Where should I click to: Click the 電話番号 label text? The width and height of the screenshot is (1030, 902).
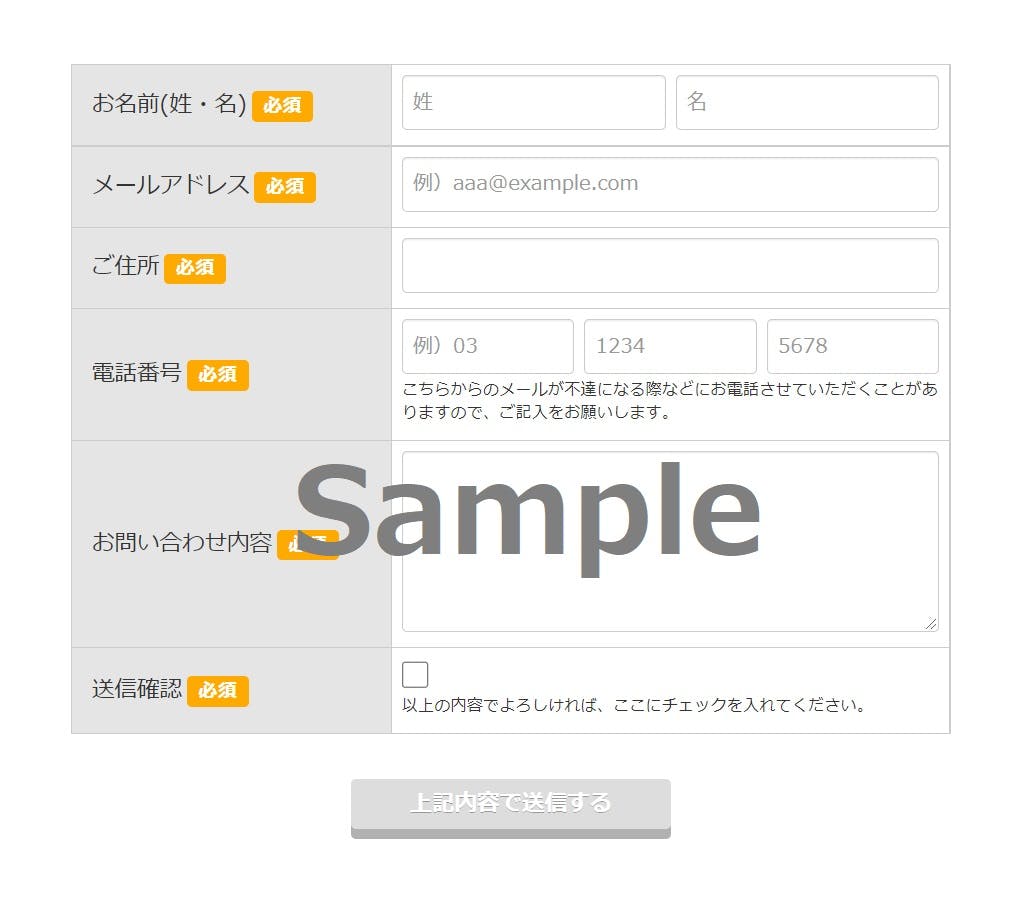[137, 372]
